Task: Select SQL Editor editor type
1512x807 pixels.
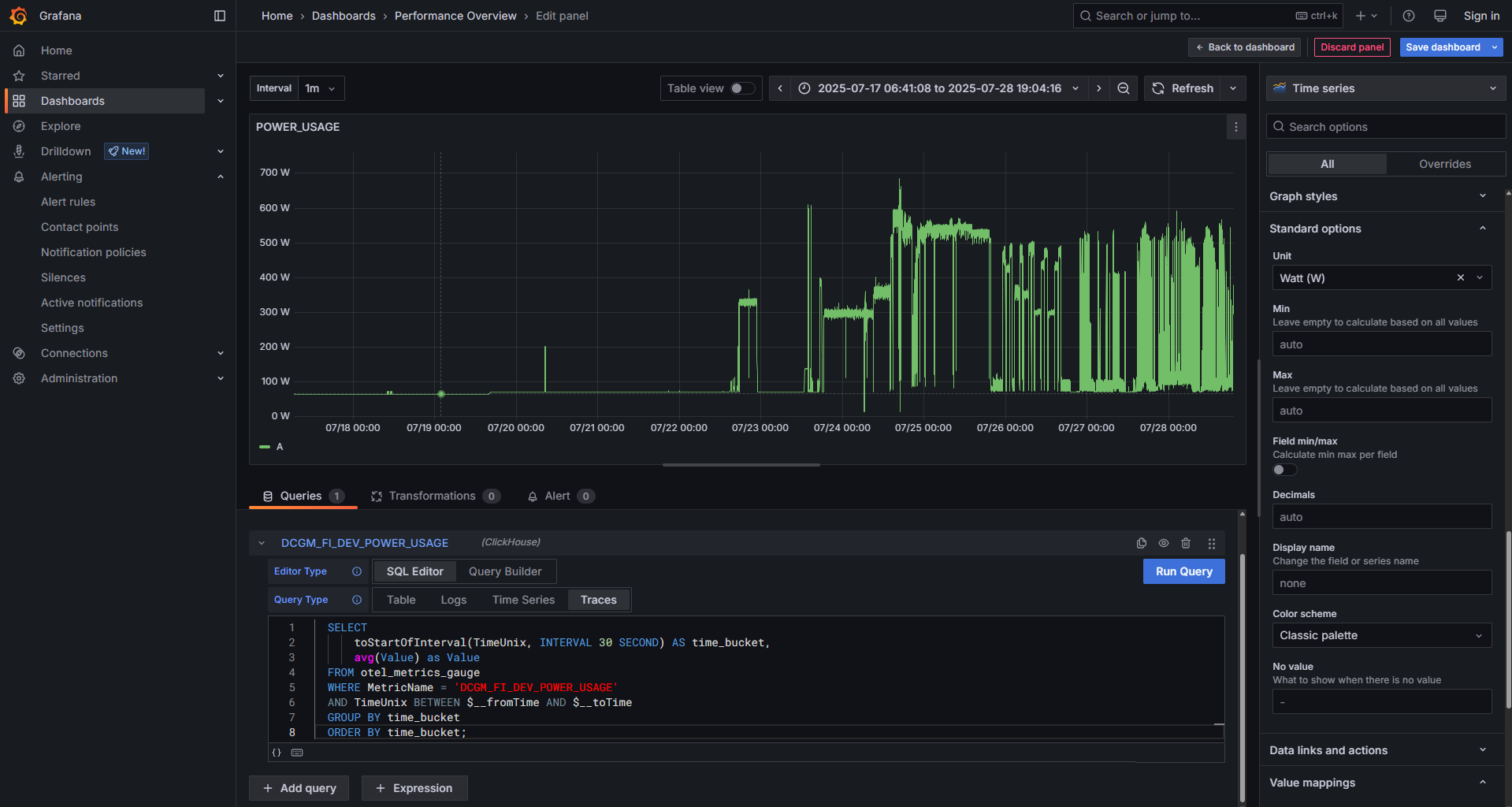Action: [x=414, y=571]
